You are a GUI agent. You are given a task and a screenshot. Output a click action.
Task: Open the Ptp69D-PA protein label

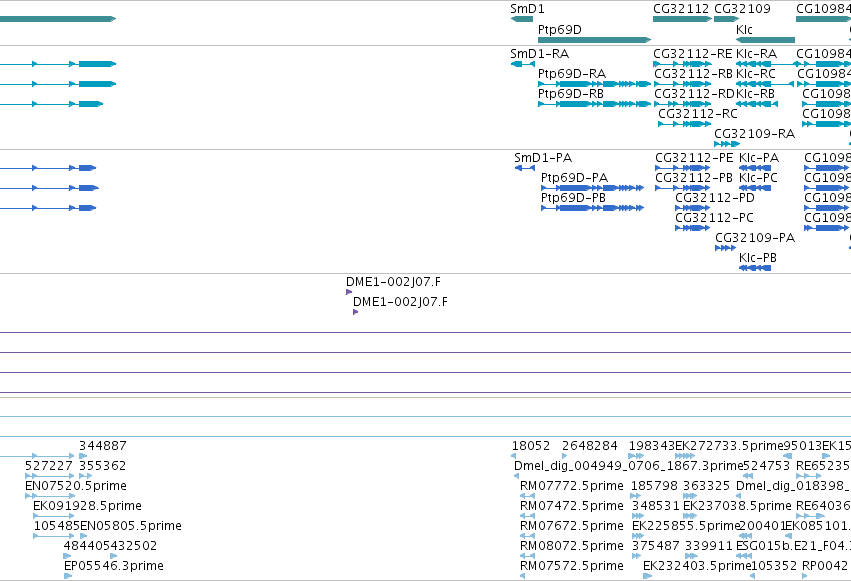click(x=574, y=177)
